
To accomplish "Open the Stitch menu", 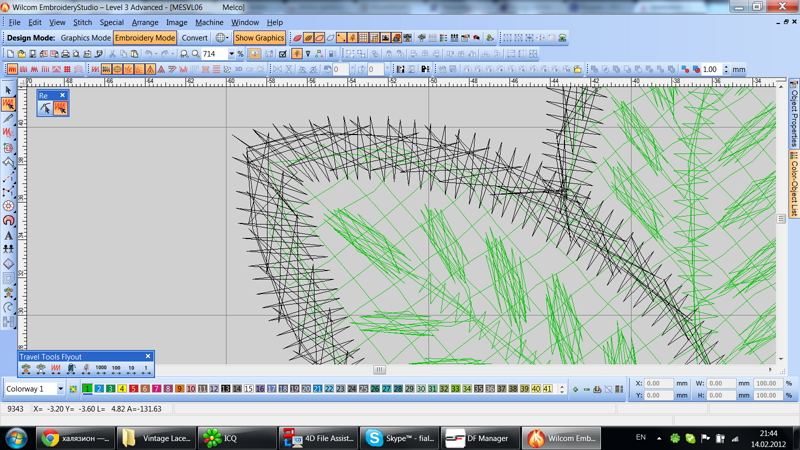I will [x=82, y=22].
